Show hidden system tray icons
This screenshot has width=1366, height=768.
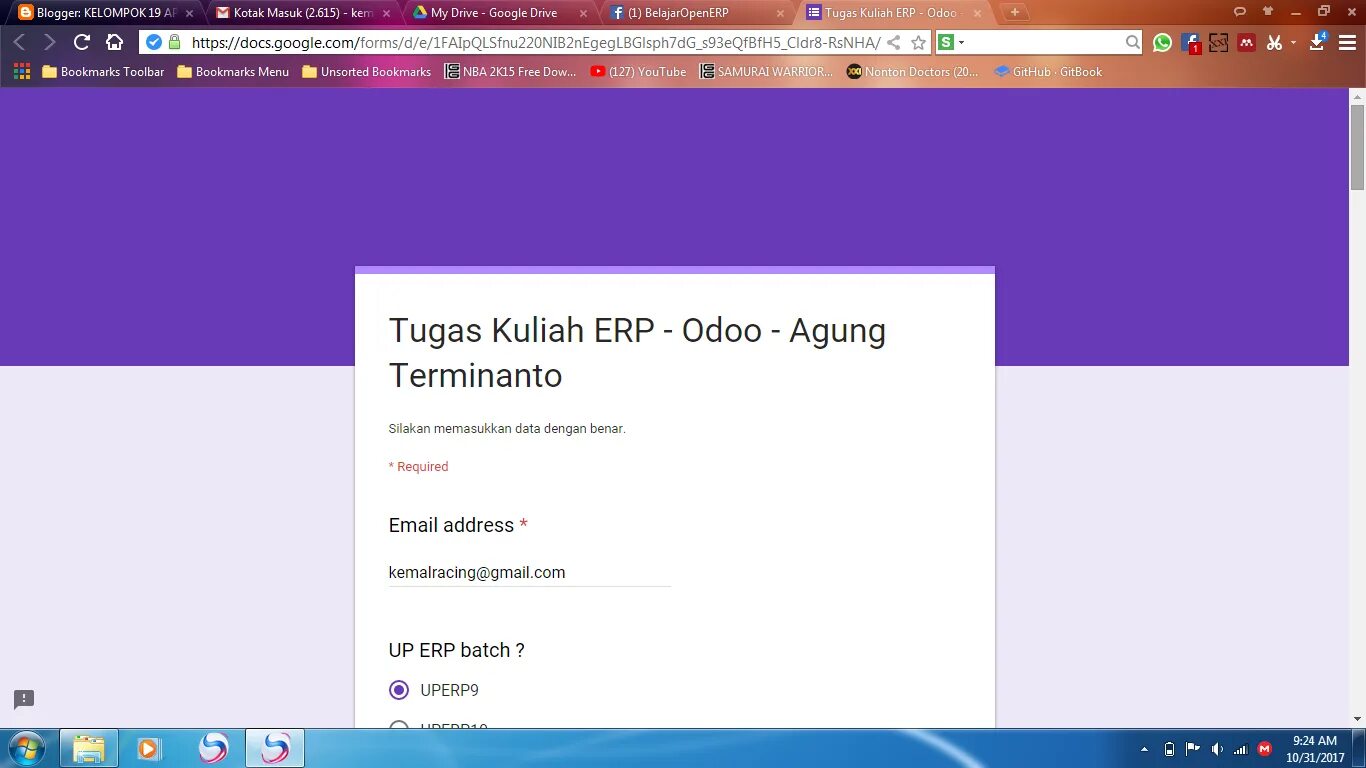tap(1144, 749)
